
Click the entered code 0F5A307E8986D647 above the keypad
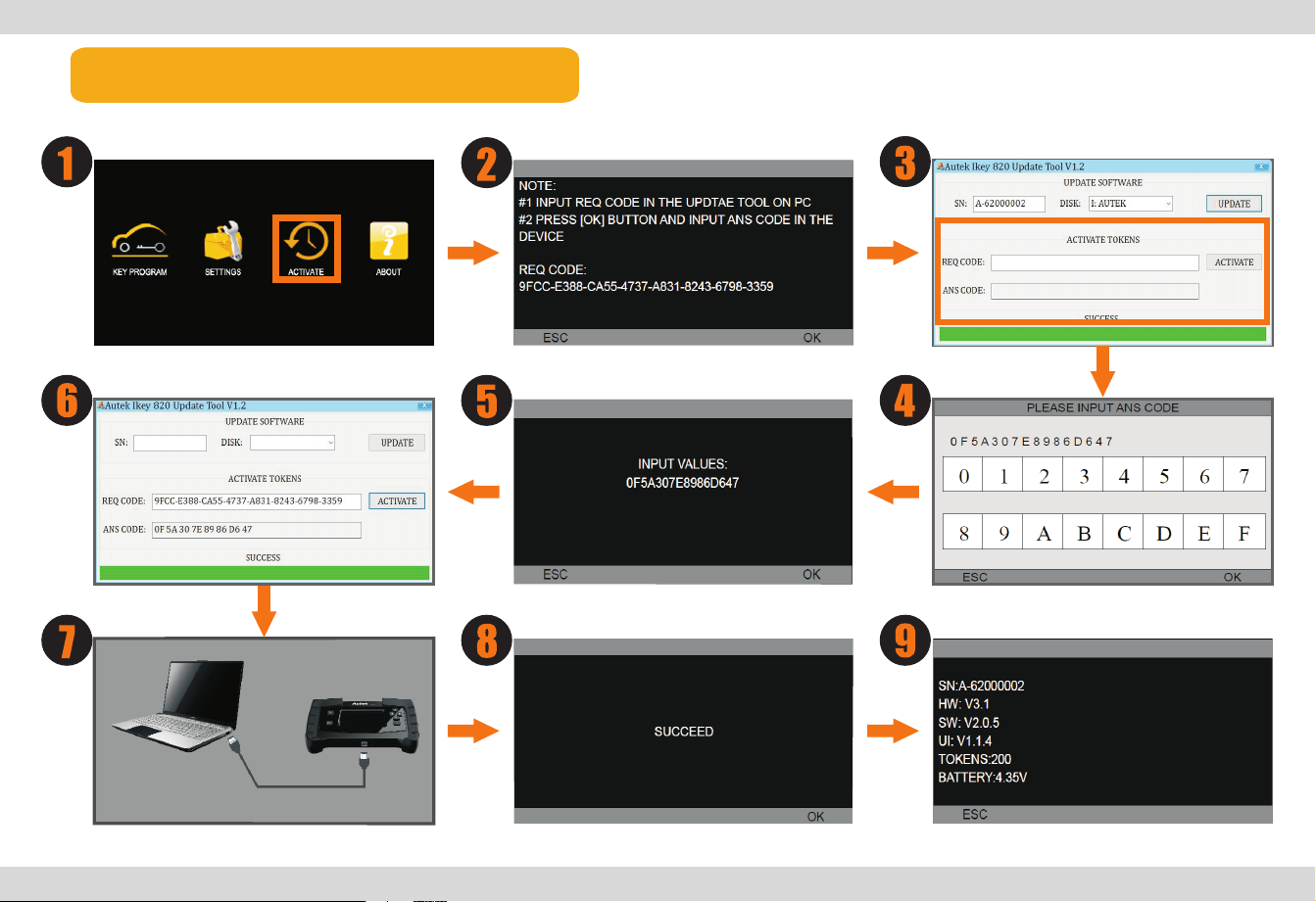(x=1032, y=442)
